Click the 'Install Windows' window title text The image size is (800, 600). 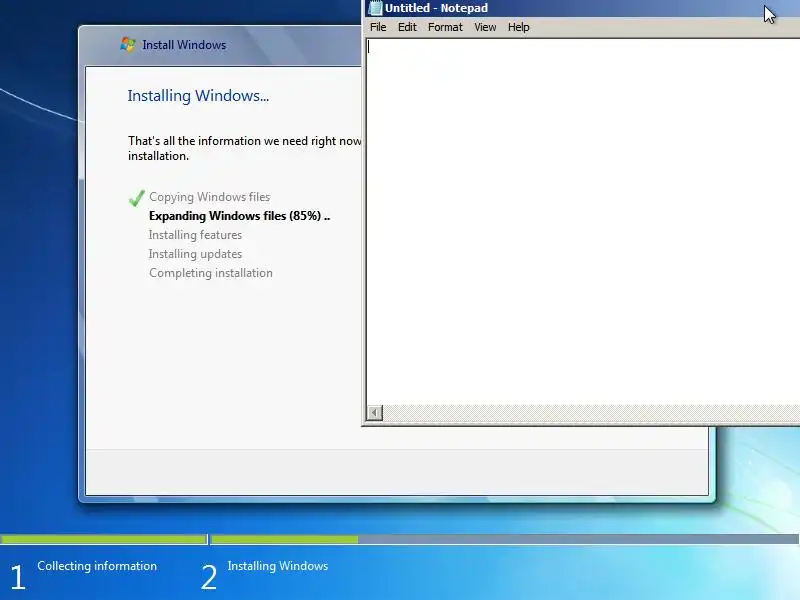click(x=184, y=45)
